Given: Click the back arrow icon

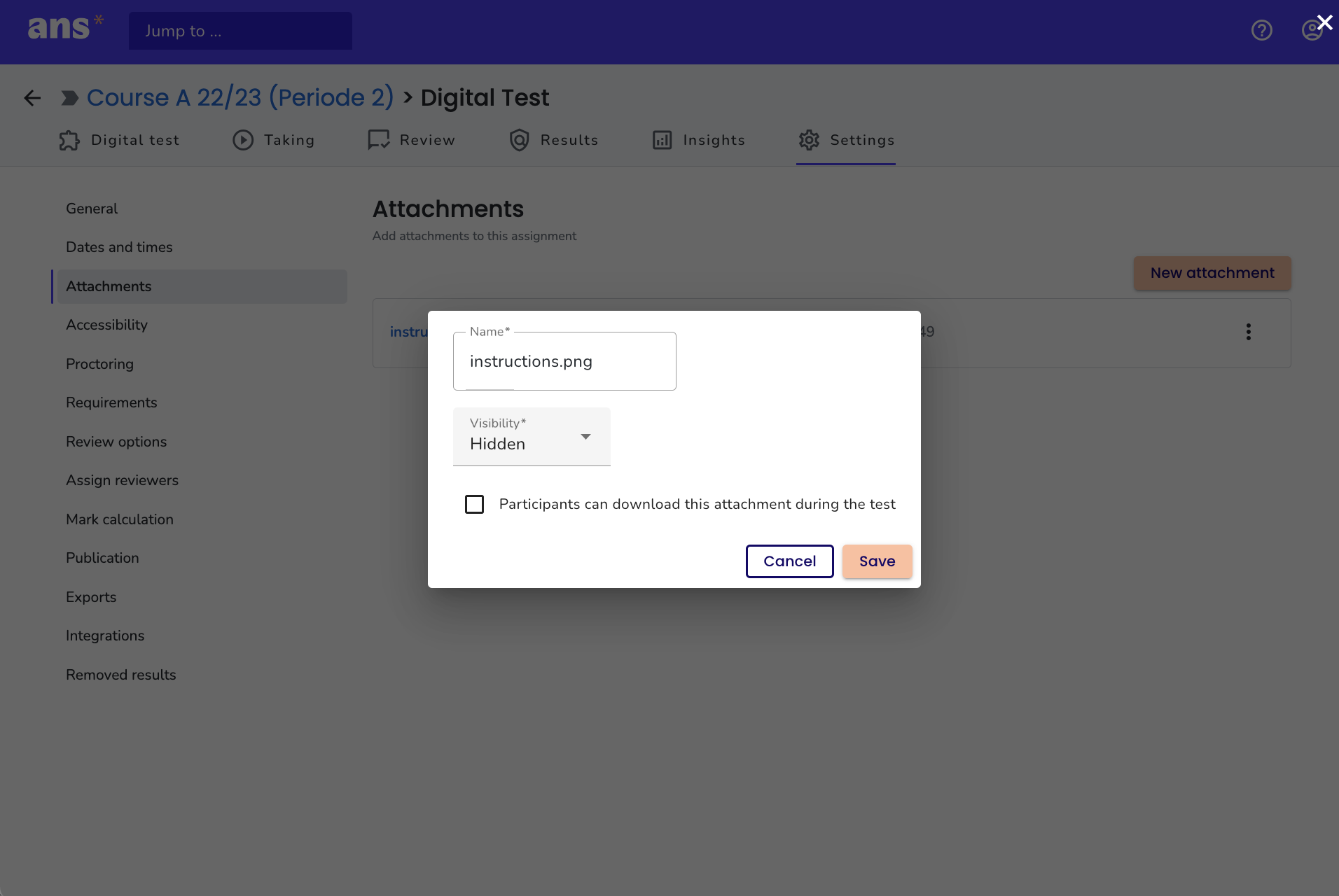Looking at the screenshot, I should (32, 98).
